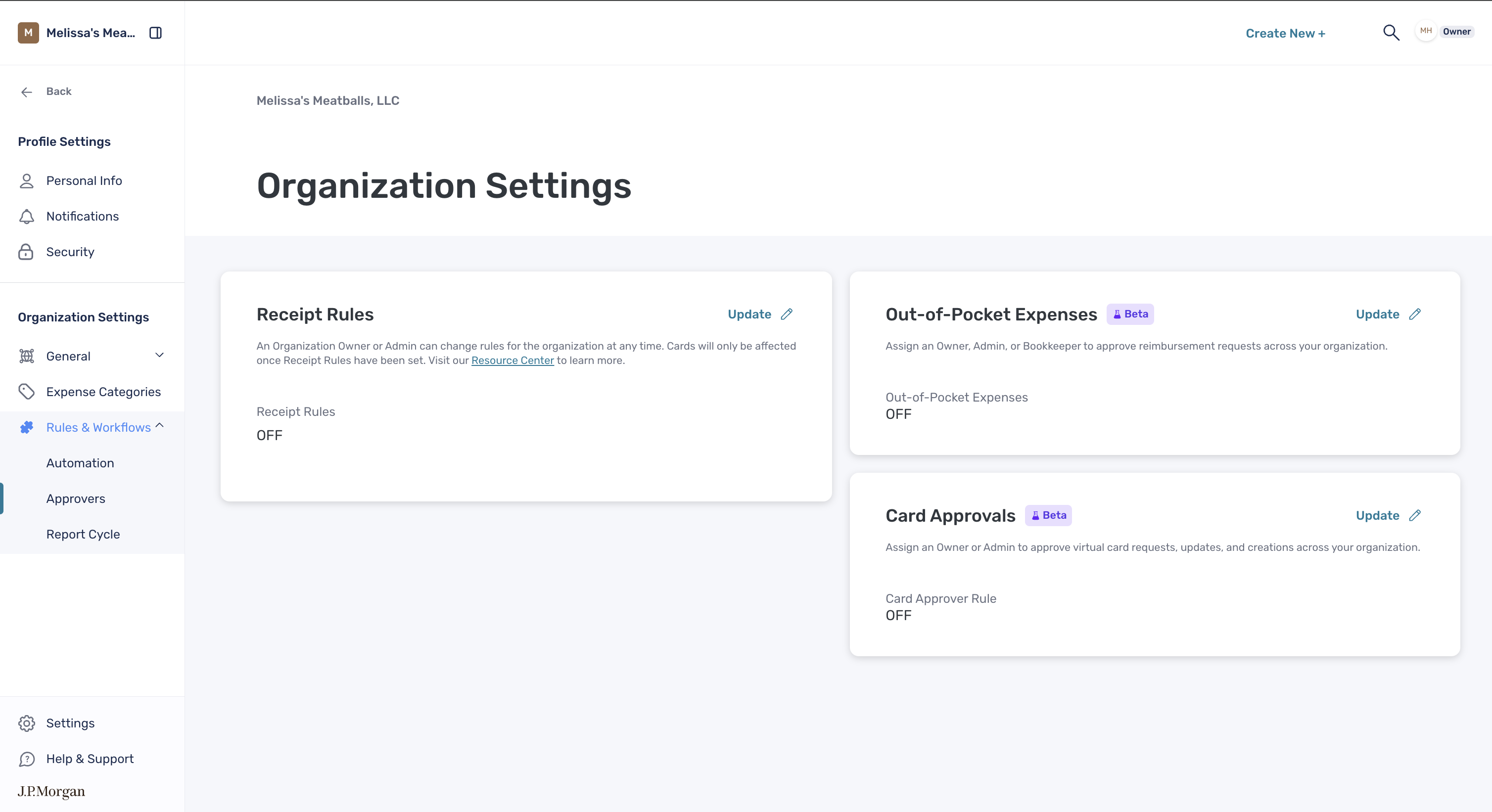Open Settings in bottom sidebar
Screen dimensions: 1492x812
[70, 723]
